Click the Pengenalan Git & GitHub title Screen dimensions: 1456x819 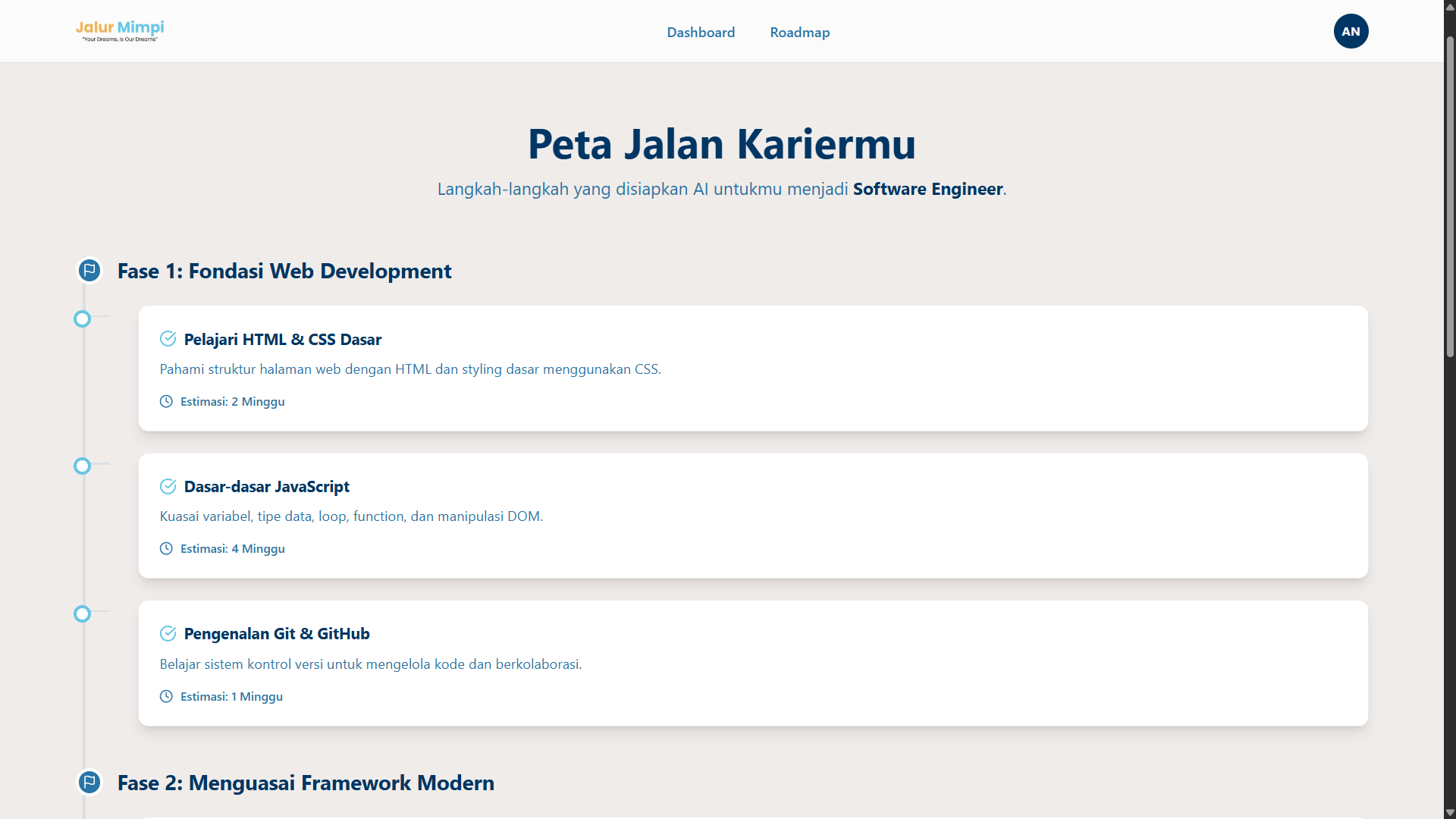click(x=277, y=633)
